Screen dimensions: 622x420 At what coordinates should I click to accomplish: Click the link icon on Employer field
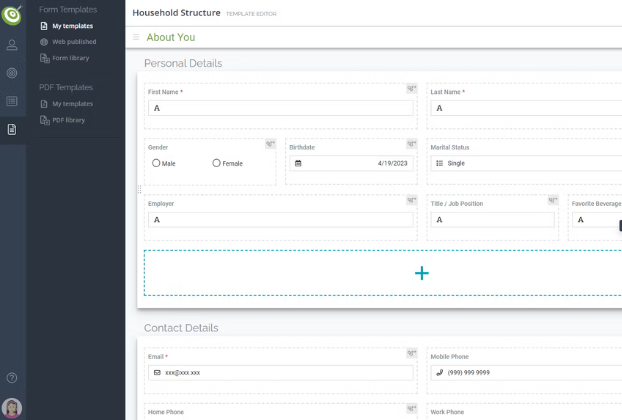click(x=412, y=200)
